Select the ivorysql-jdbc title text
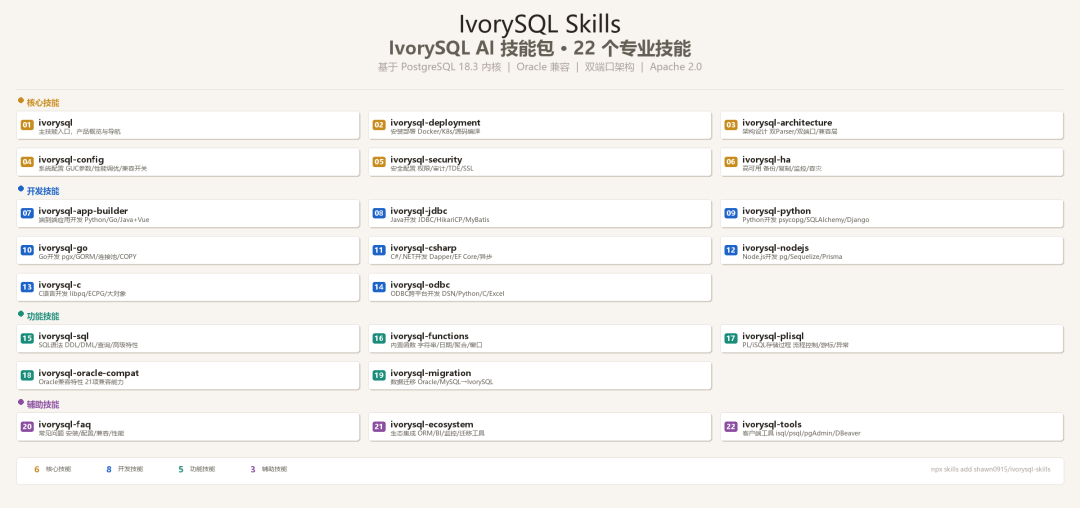This screenshot has width=1080, height=508. pos(419,211)
